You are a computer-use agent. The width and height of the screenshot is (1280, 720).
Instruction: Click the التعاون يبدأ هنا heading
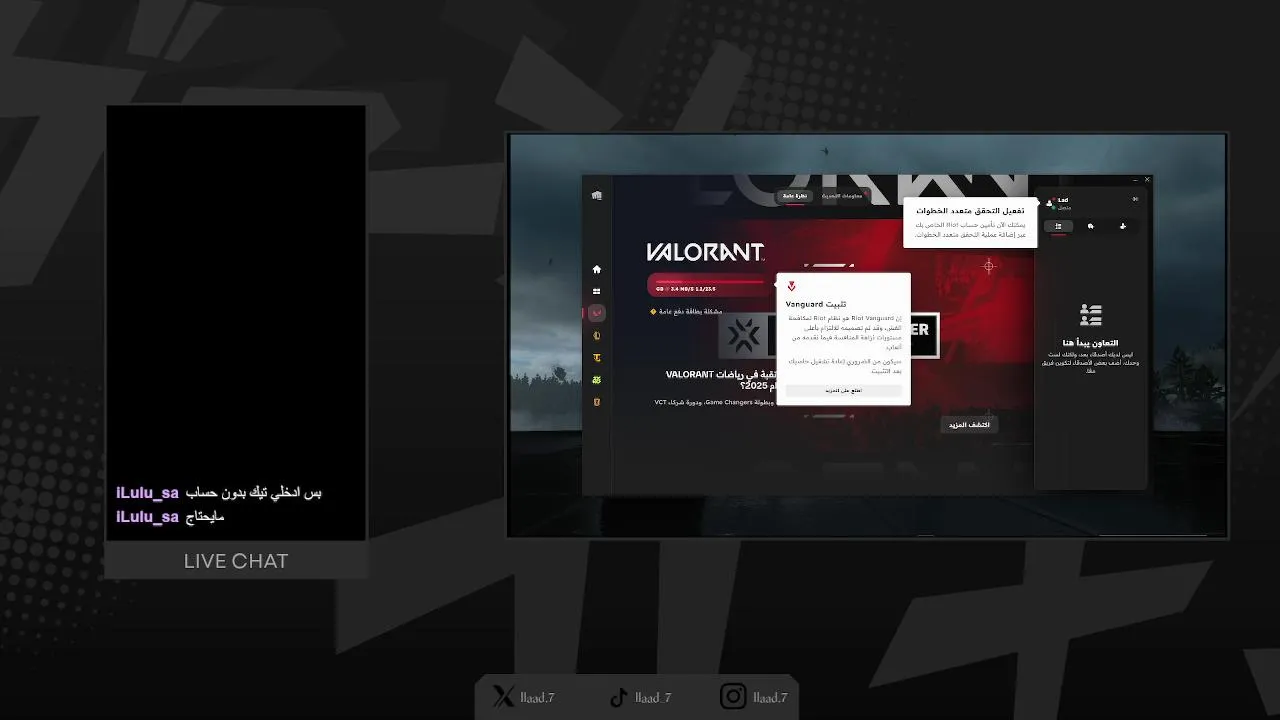coord(1091,343)
